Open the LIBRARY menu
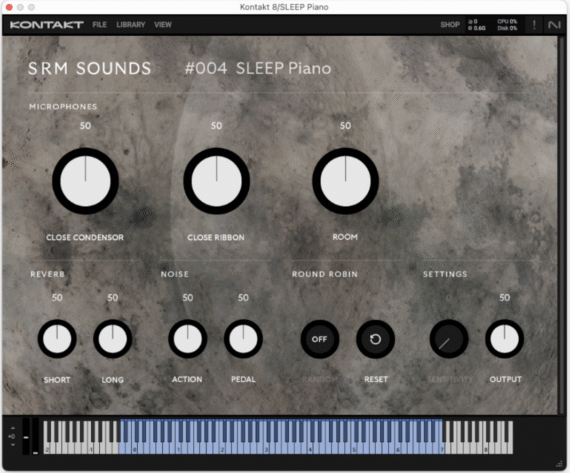The height and width of the screenshot is (473, 570). (x=131, y=25)
